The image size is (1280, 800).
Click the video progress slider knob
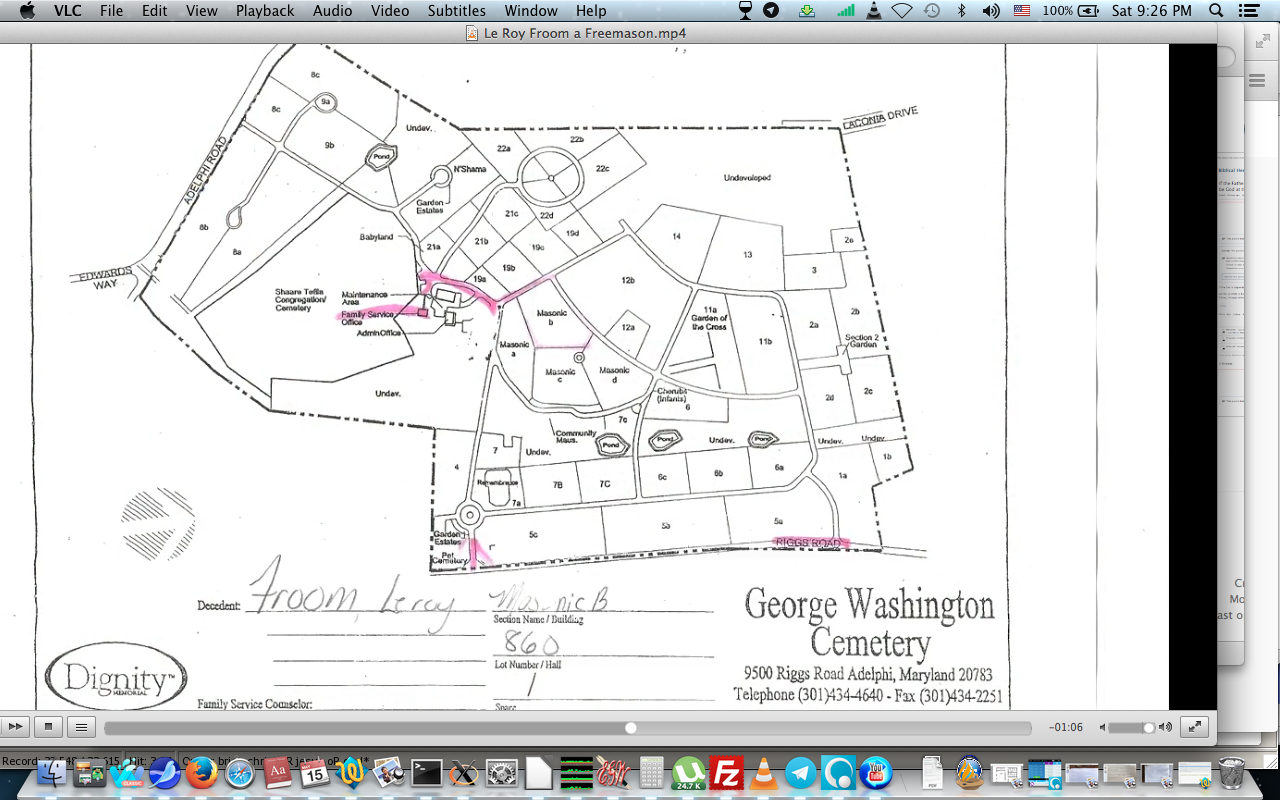pos(631,728)
